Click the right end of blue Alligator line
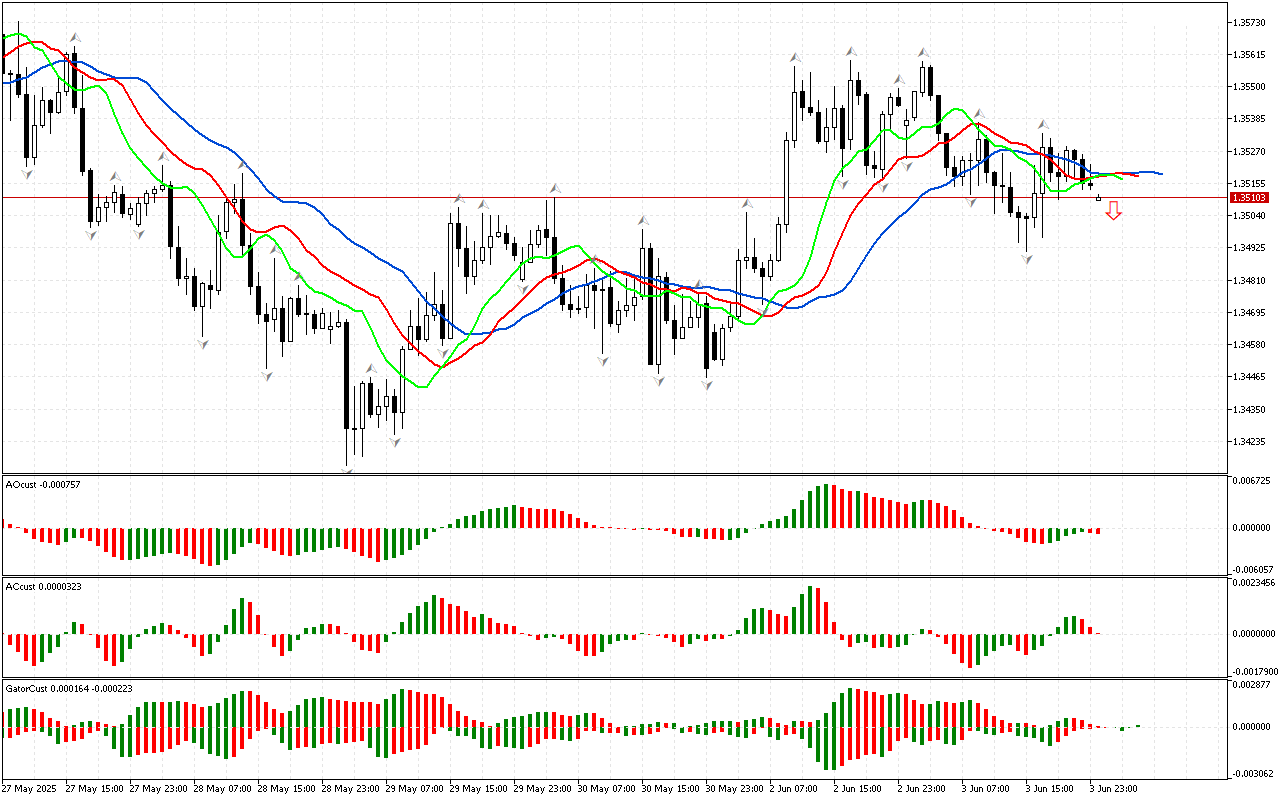The height and width of the screenshot is (800, 1280). point(1160,174)
